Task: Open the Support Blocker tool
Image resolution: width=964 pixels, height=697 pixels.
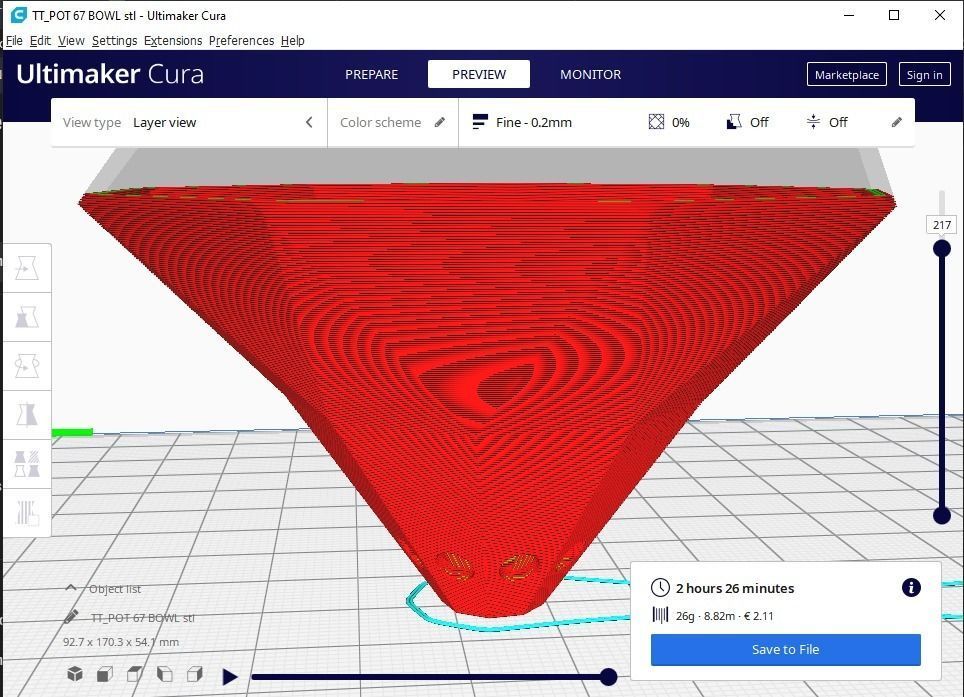Action: [x=26, y=512]
